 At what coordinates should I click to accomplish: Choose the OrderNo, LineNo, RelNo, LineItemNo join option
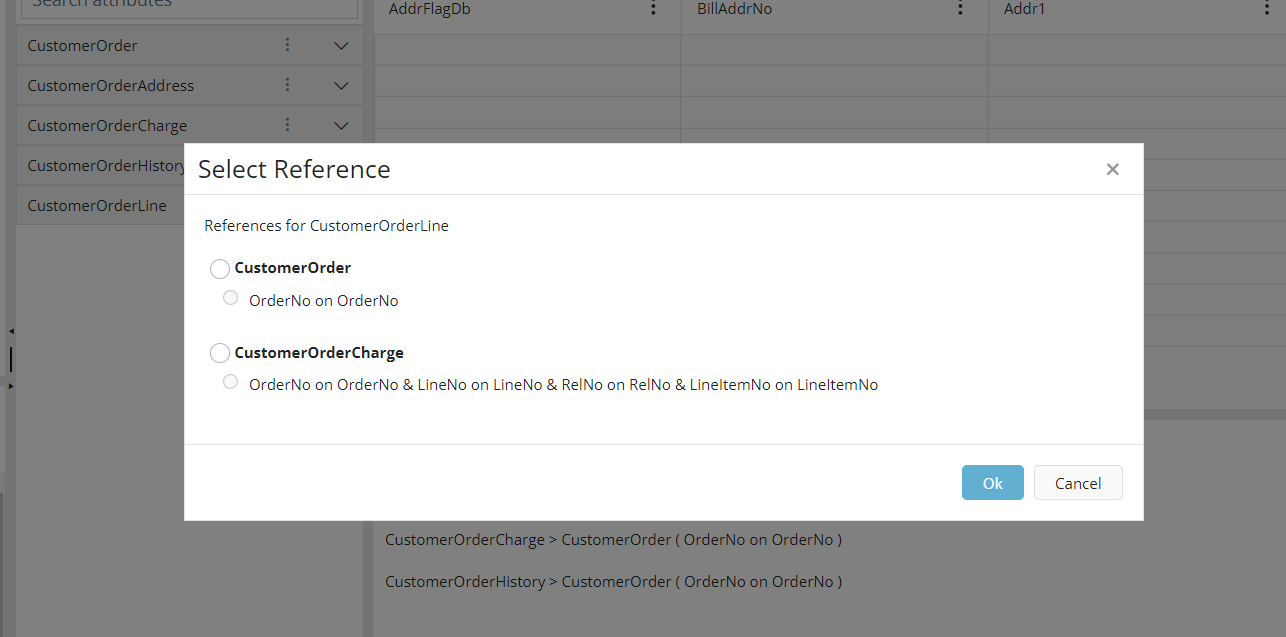[x=231, y=382]
